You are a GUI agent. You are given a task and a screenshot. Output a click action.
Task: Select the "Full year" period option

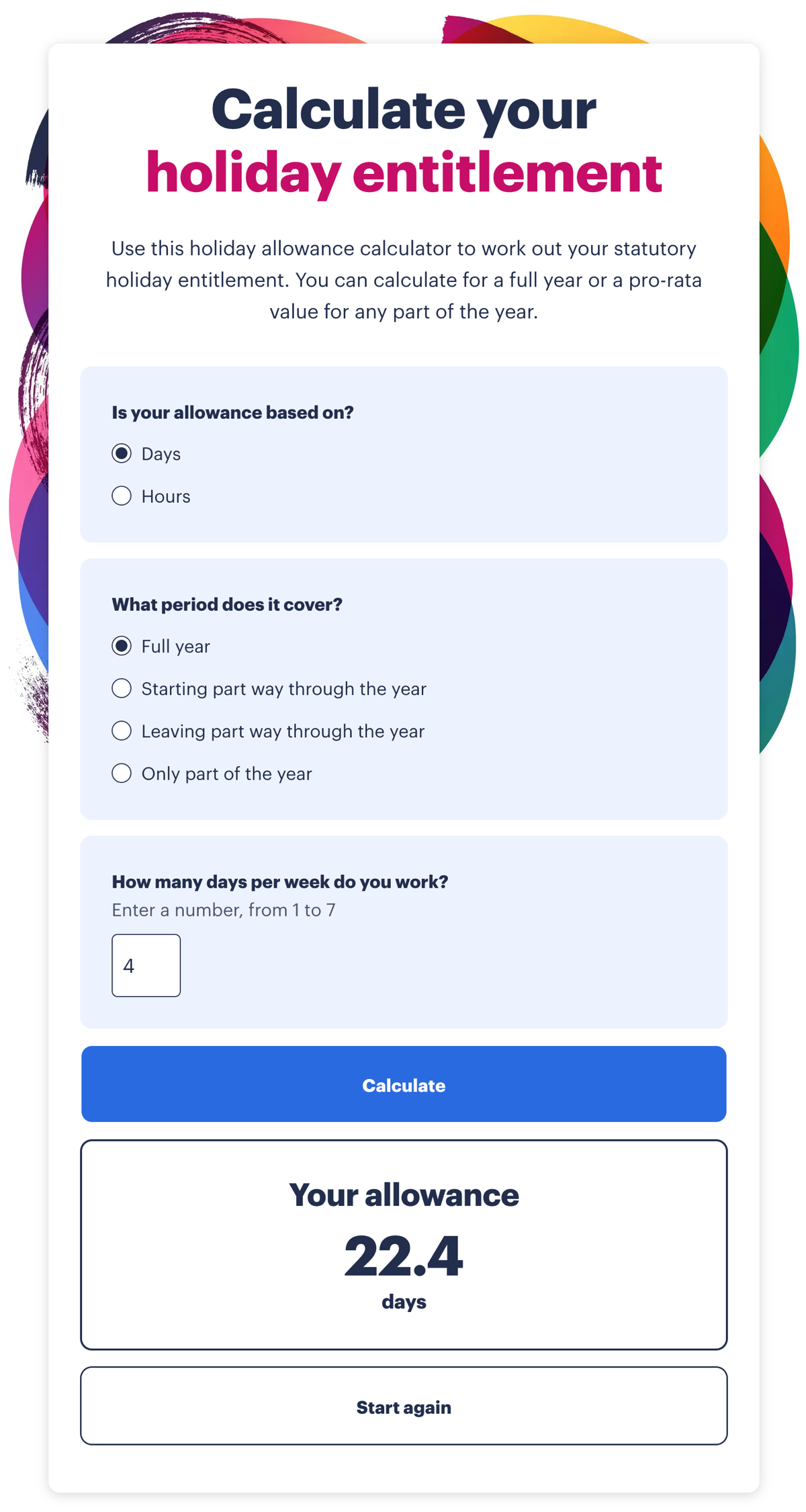pyautogui.click(x=122, y=646)
